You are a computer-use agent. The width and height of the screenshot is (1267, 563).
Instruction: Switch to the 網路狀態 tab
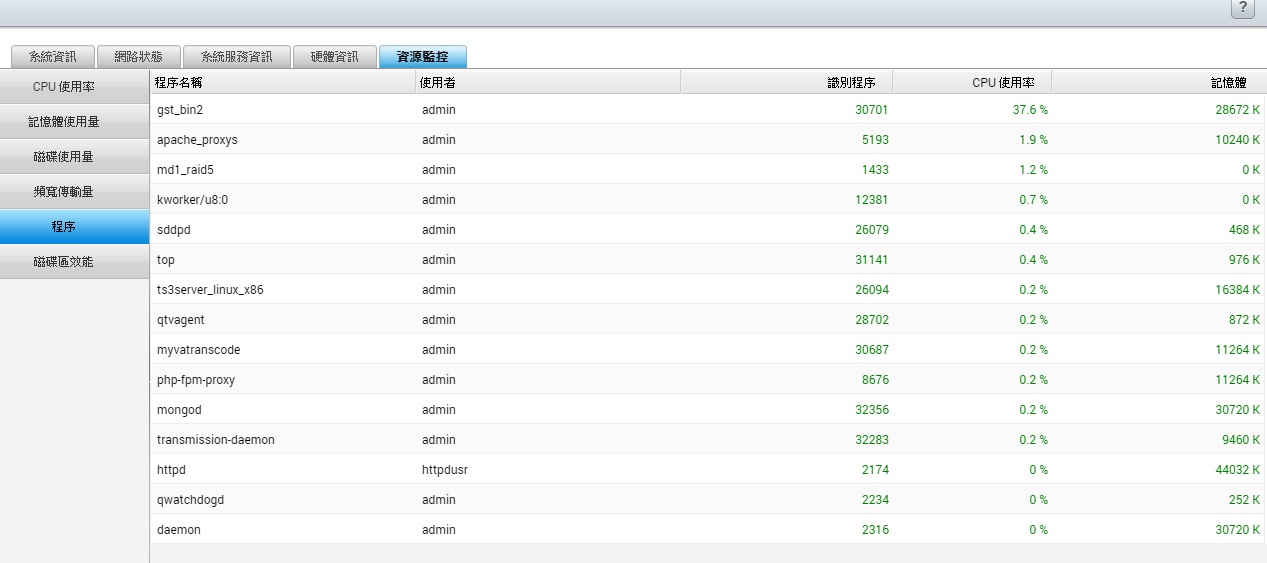tap(139, 57)
